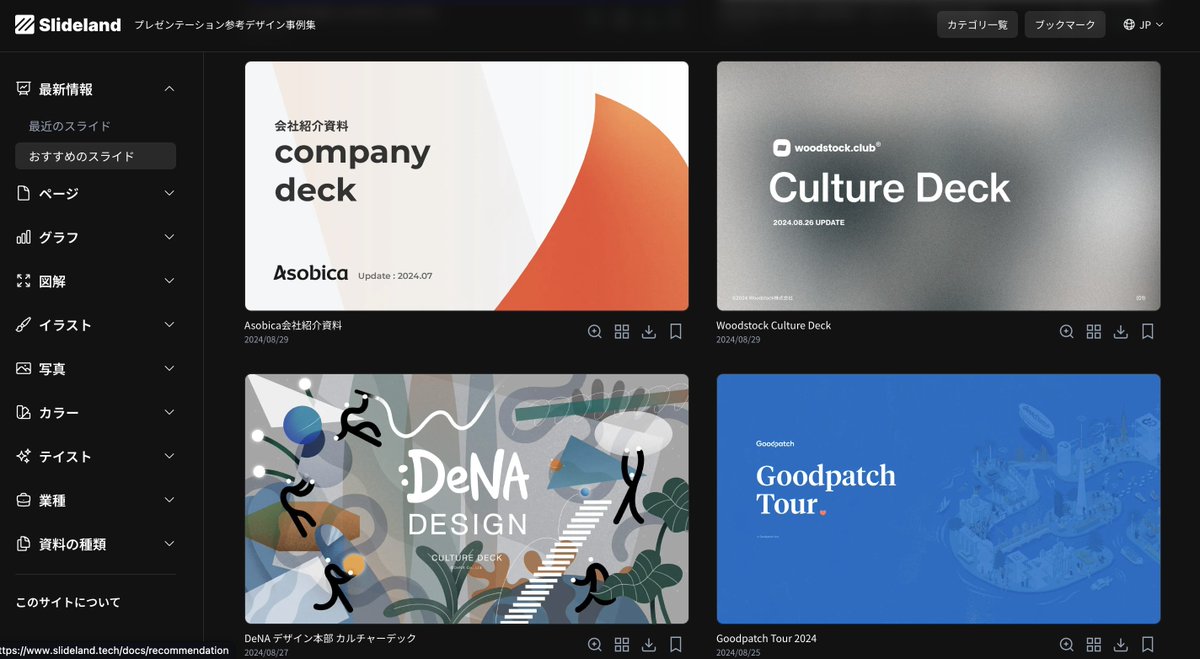Image resolution: width=1200 pixels, height=659 pixels.
Task: Open the 最新情報 menu label
Action: click(66, 89)
